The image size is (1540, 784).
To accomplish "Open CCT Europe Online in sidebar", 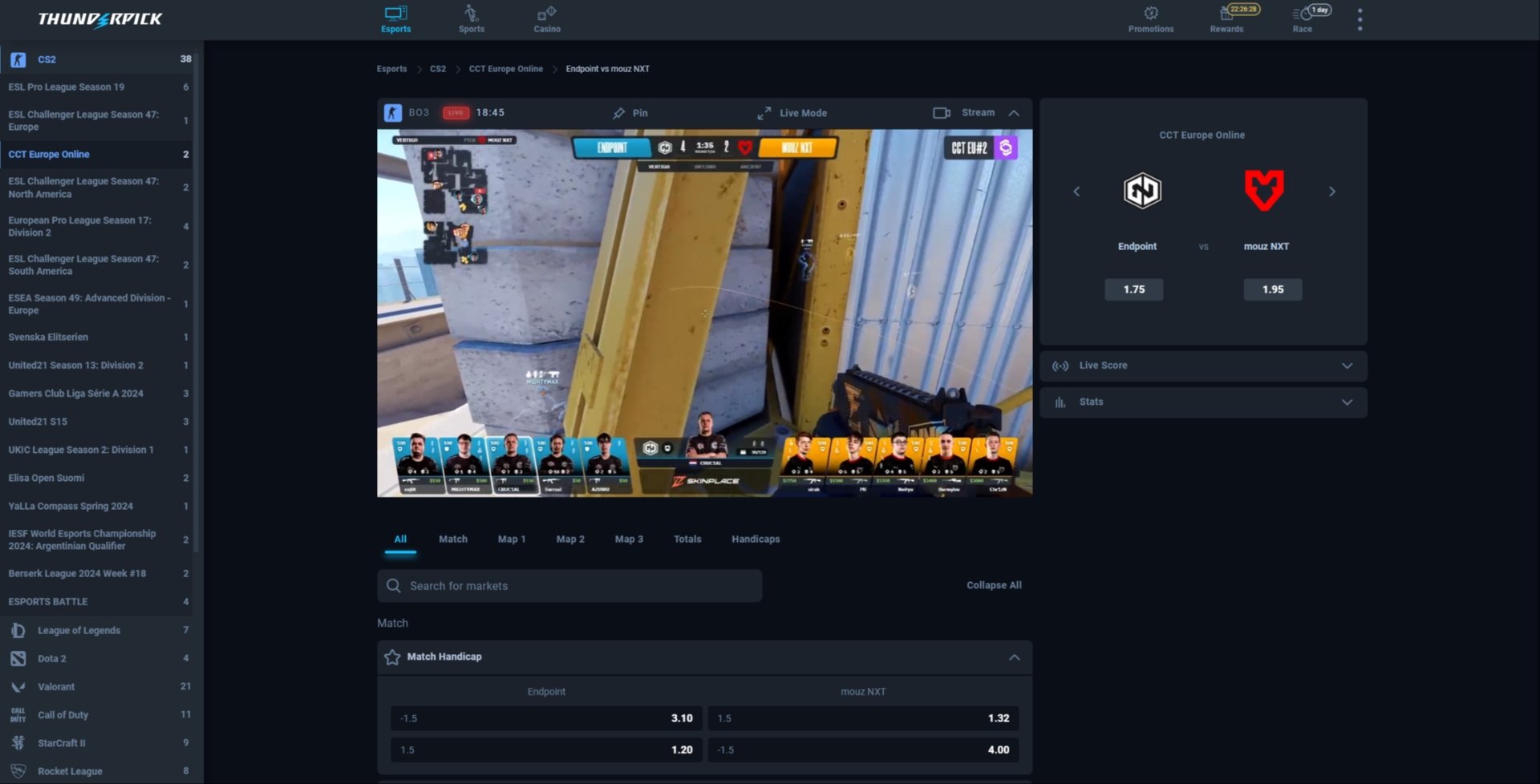I will point(96,154).
